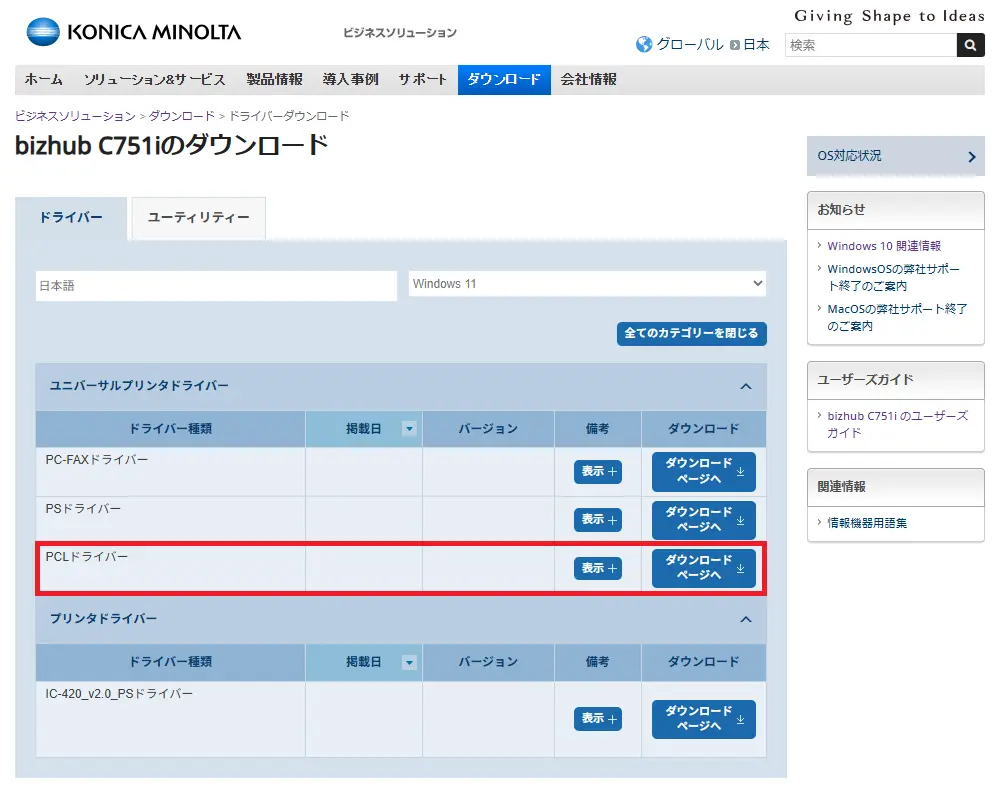Go to PCLドライバー download page
Viewport: 1000px width, 793px height.
point(703,568)
